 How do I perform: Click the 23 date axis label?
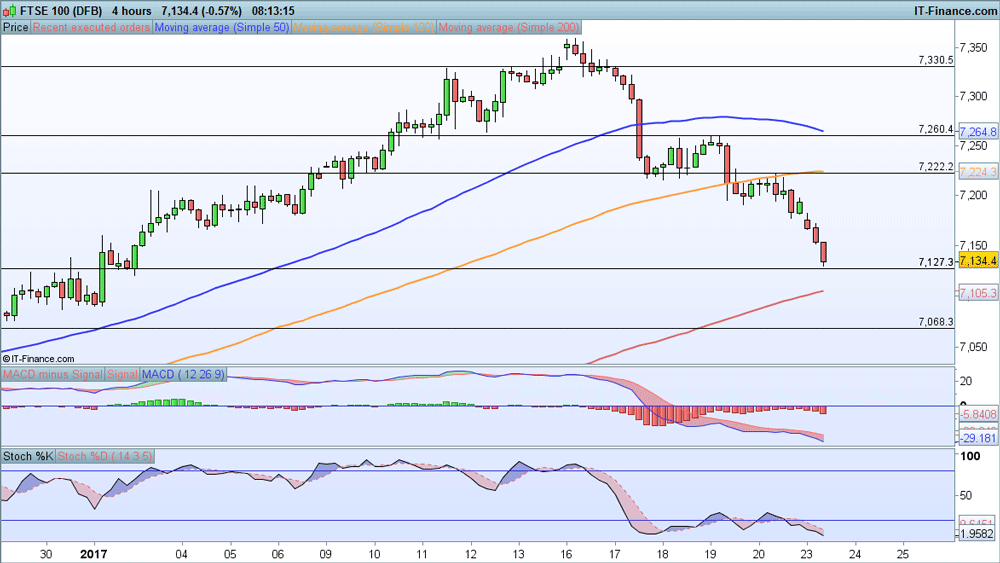[x=806, y=554]
